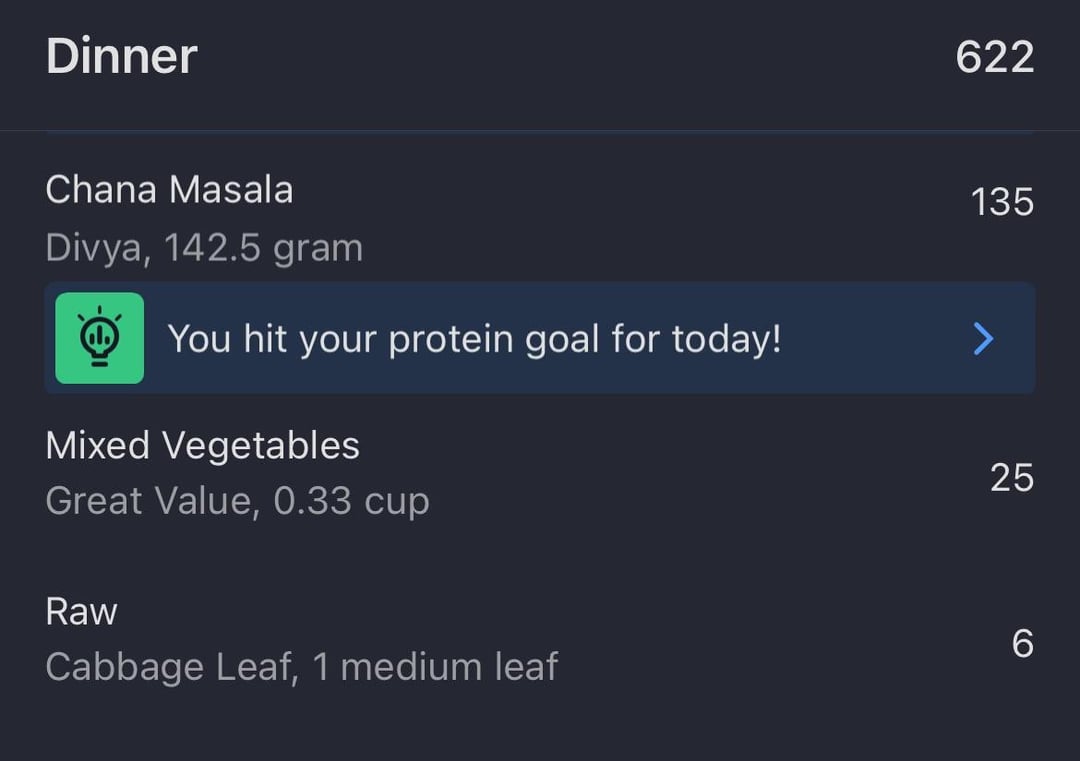Open the Chana Masala food entry
The image size is (1080, 761).
coord(169,190)
